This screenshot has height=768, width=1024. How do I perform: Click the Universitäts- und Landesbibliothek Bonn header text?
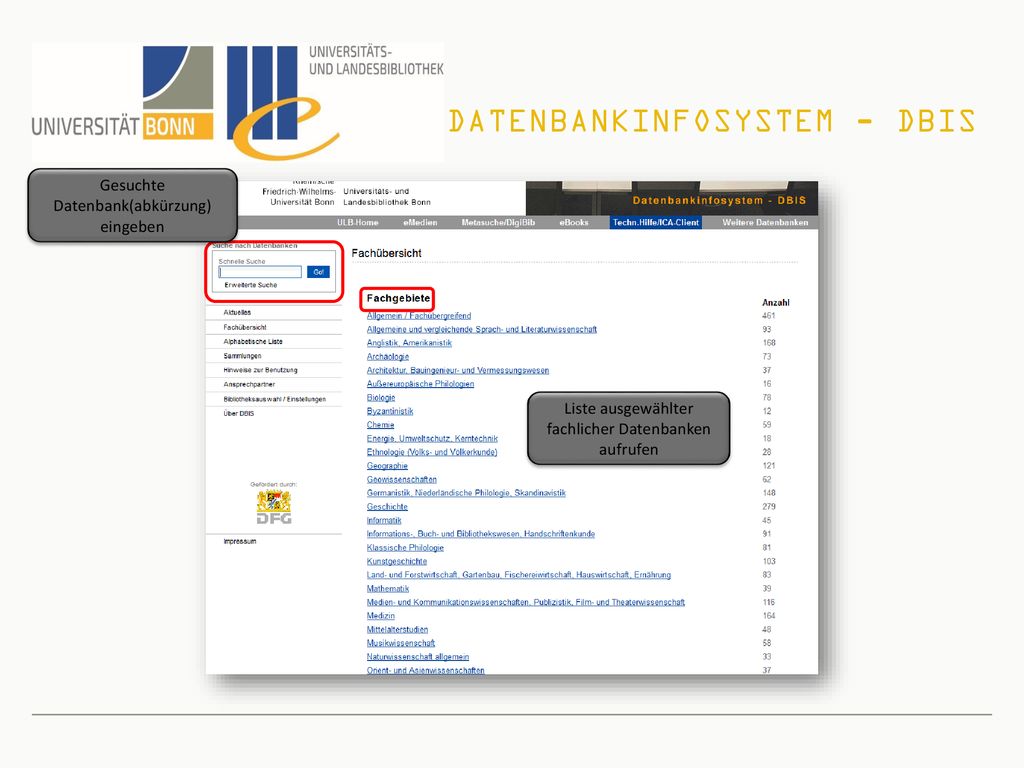point(387,197)
